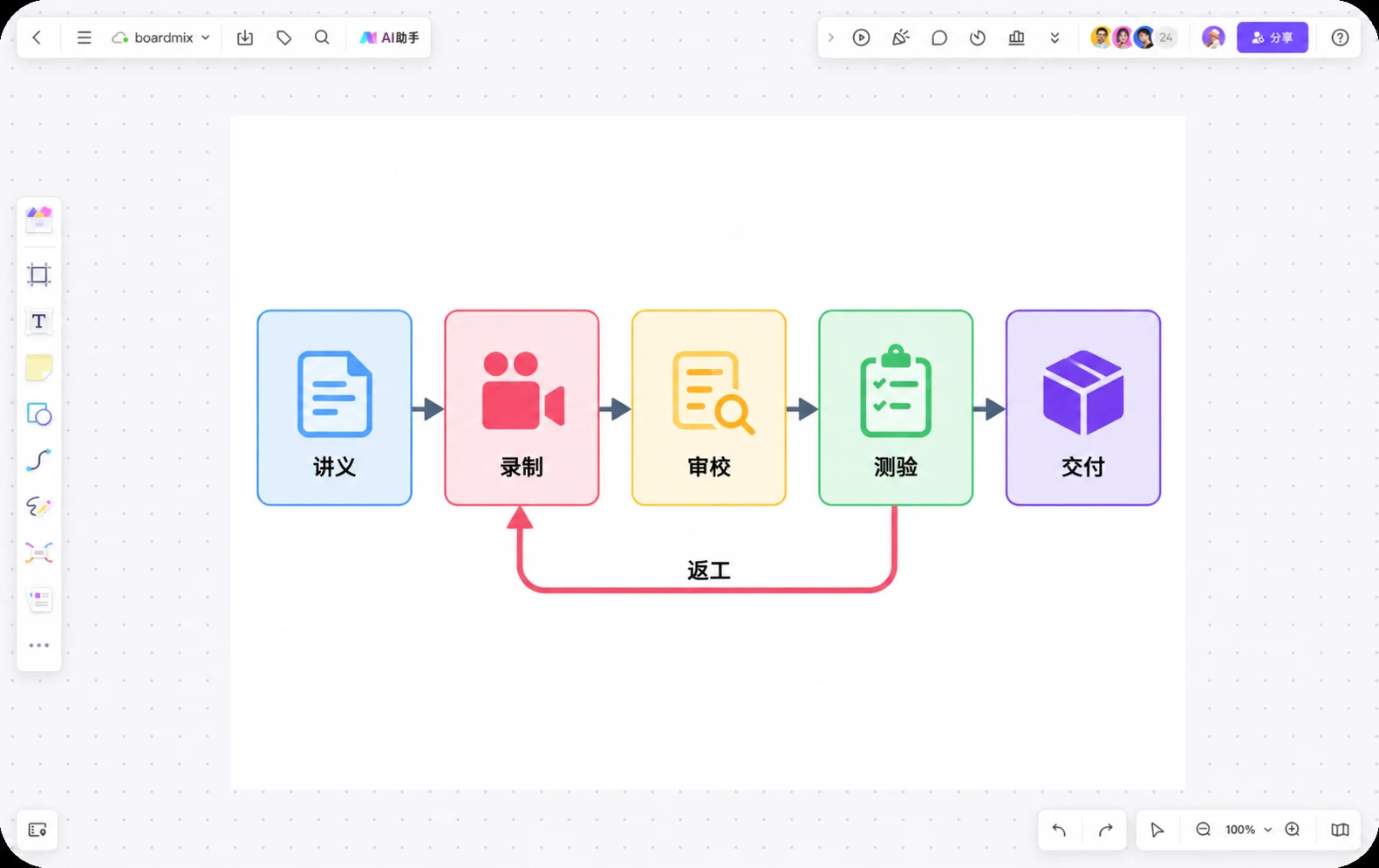1379x868 pixels.
Task: Select the connector line tool
Action: point(38,460)
